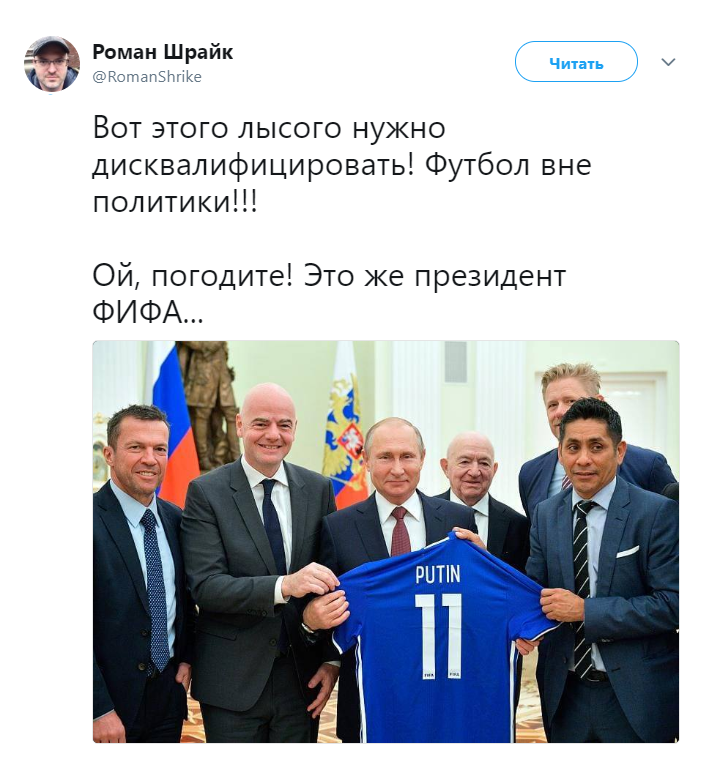Open the @RomanShrike handle link

tap(147, 77)
